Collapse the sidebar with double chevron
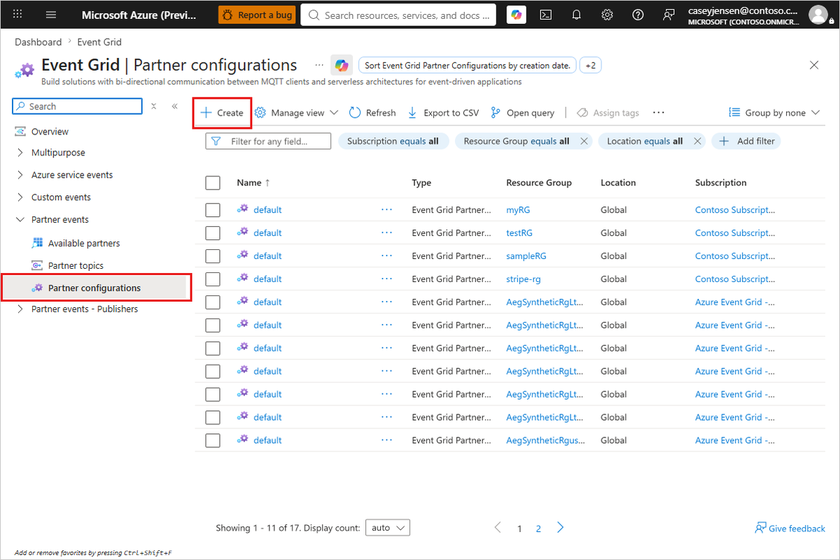Viewport: 840px width, 560px height. pyautogui.click(x=175, y=106)
